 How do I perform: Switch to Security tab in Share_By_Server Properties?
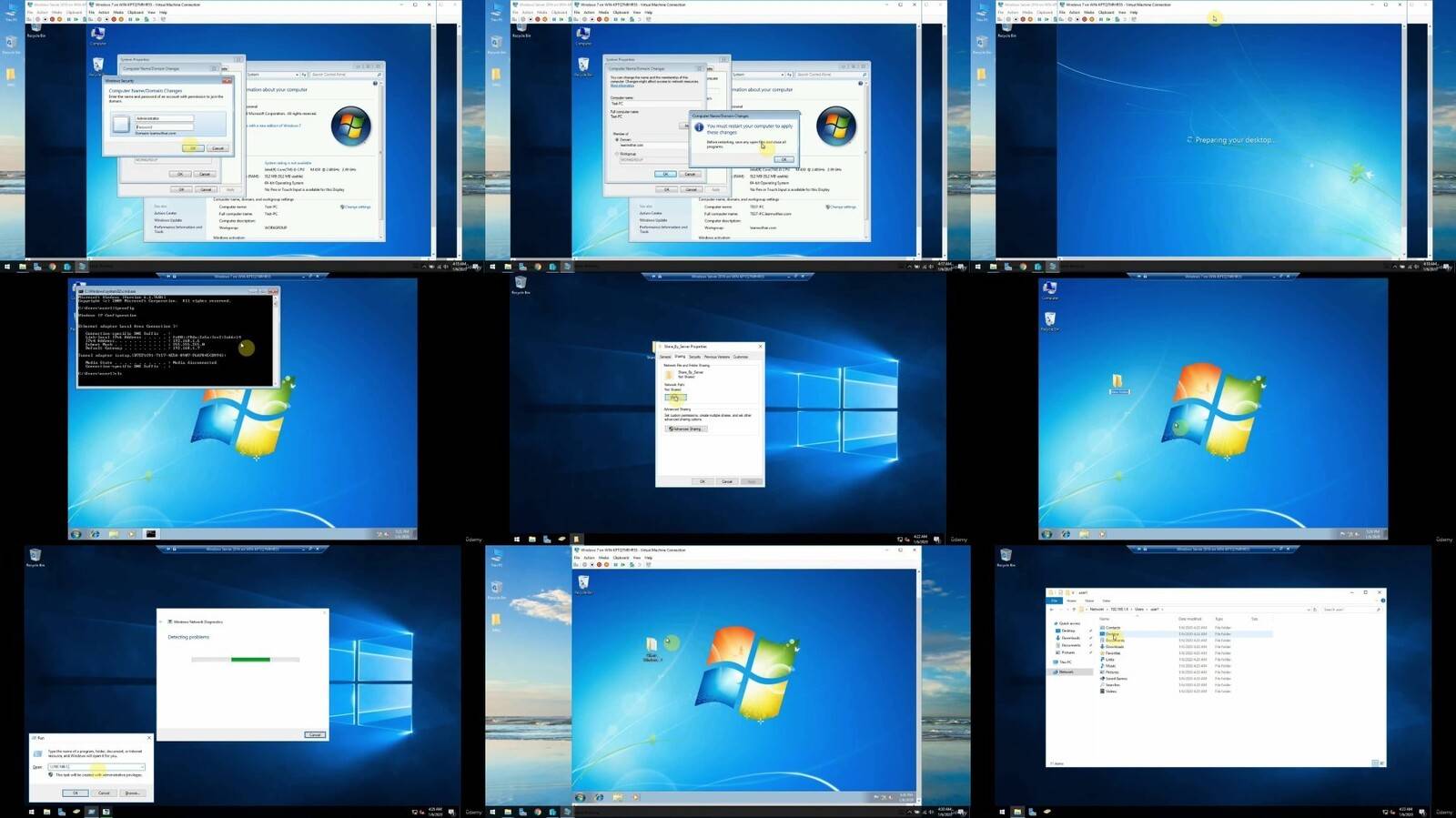click(694, 357)
